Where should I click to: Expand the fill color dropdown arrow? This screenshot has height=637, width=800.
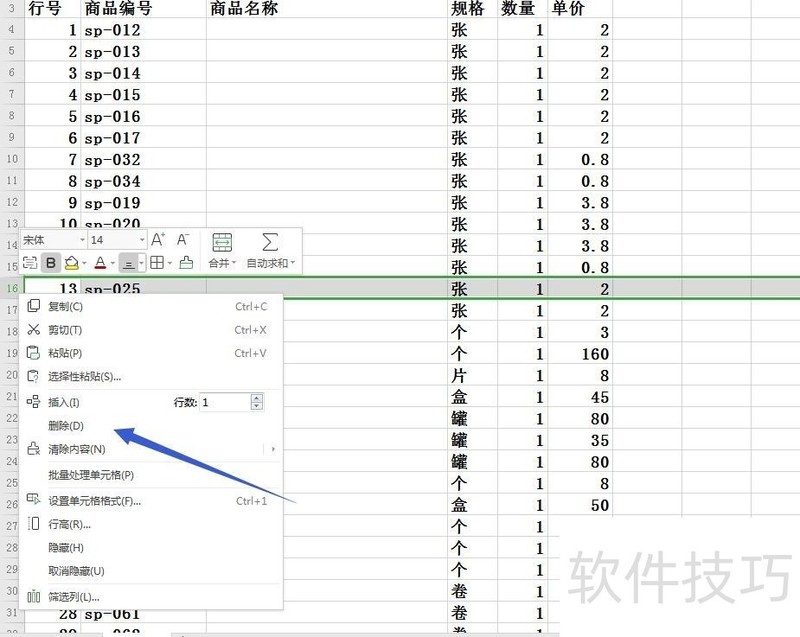click(84, 264)
